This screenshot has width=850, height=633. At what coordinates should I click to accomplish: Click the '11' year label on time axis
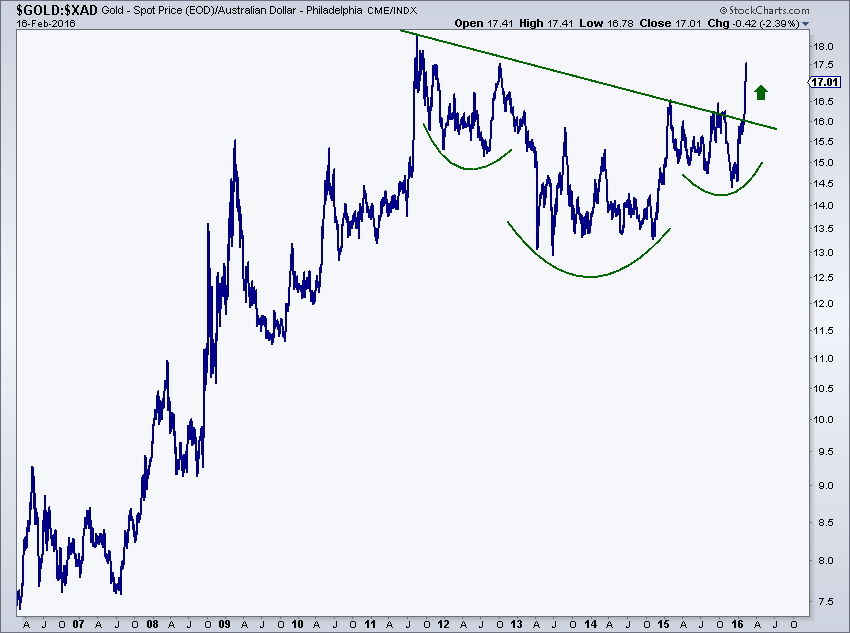point(370,624)
